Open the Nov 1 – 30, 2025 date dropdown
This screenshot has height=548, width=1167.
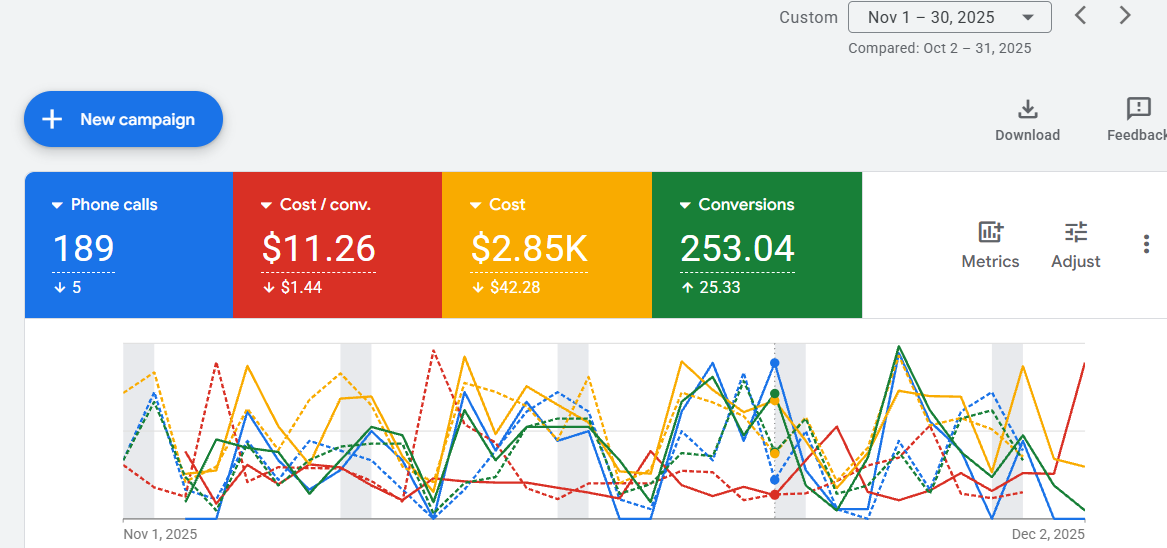(949, 17)
